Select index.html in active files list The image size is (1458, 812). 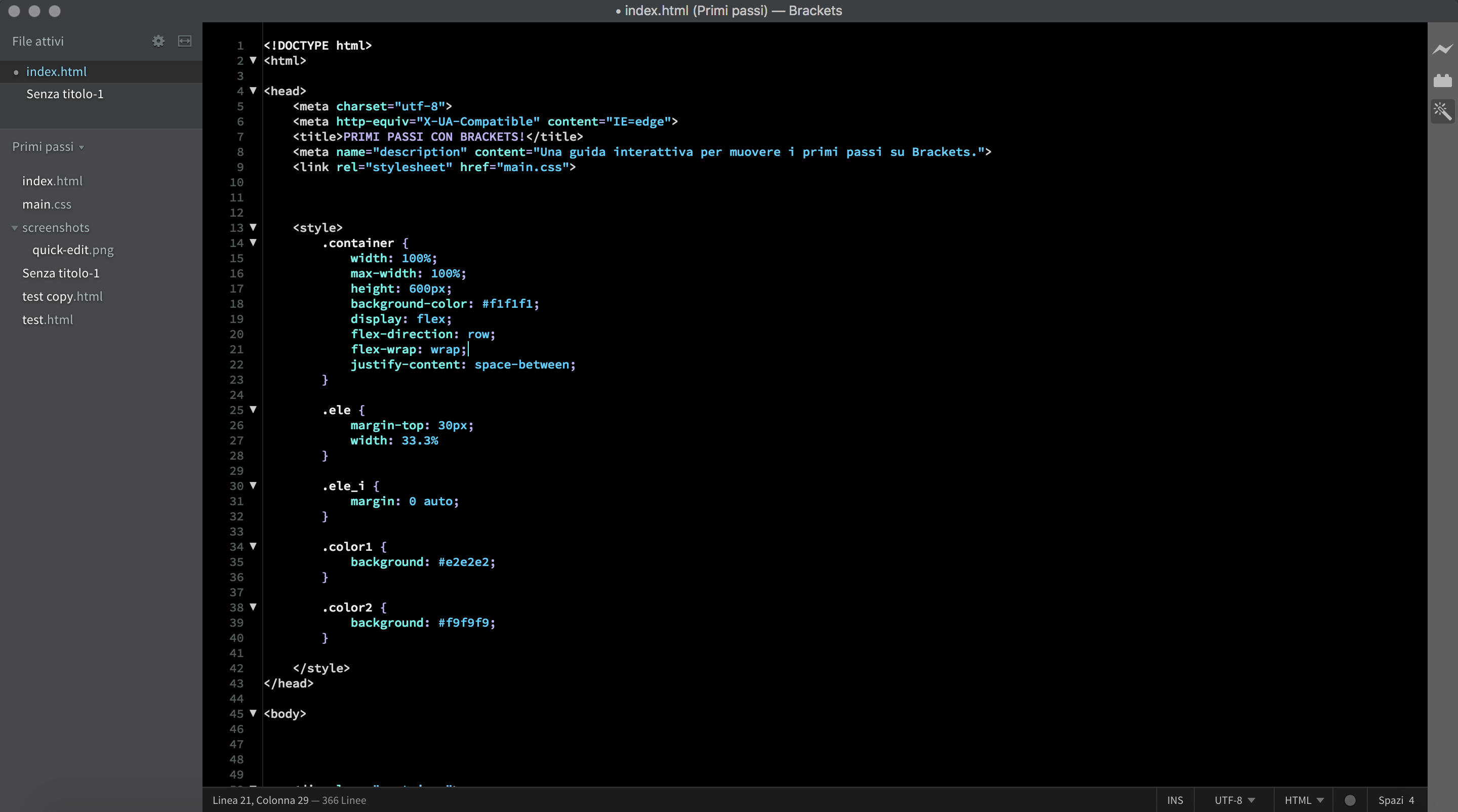tap(56, 72)
